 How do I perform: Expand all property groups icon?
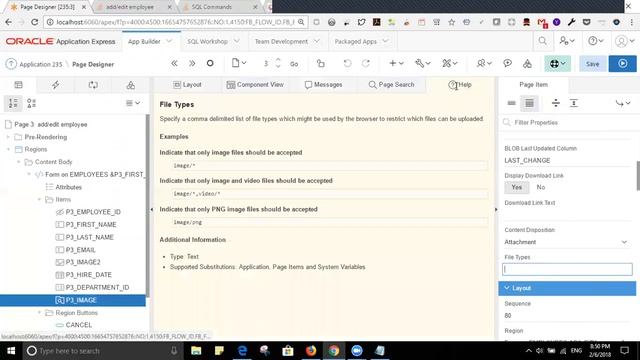(573, 103)
